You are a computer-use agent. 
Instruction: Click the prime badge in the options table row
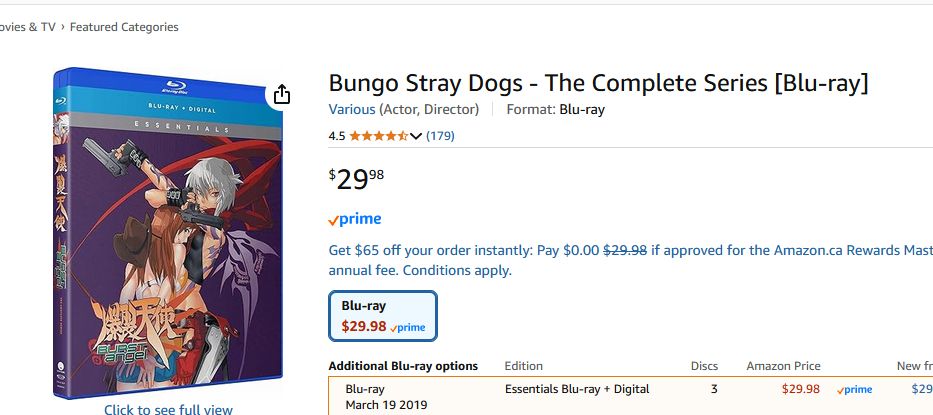coord(854,389)
